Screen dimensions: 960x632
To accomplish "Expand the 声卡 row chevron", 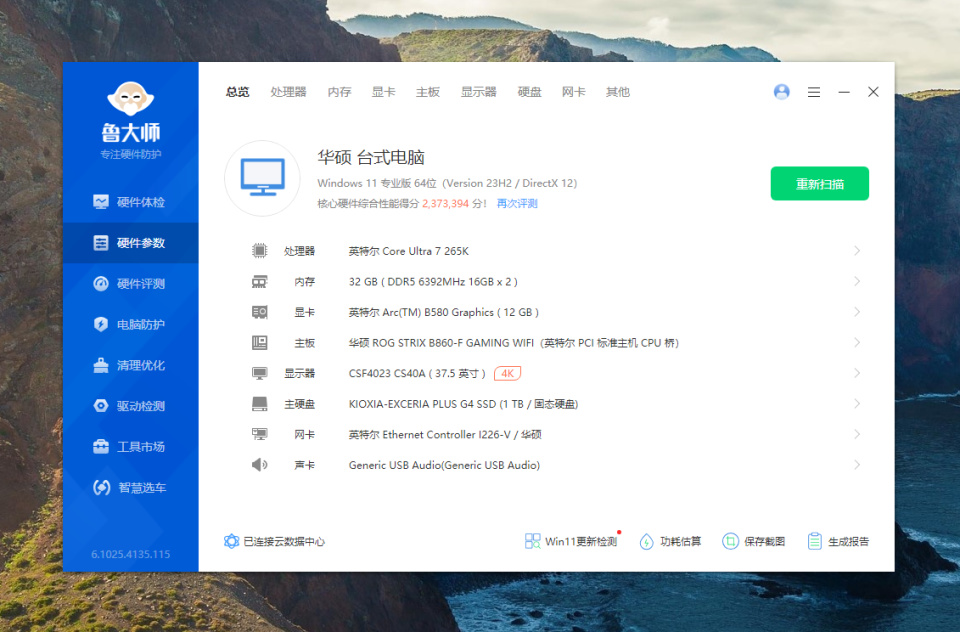I will point(857,465).
